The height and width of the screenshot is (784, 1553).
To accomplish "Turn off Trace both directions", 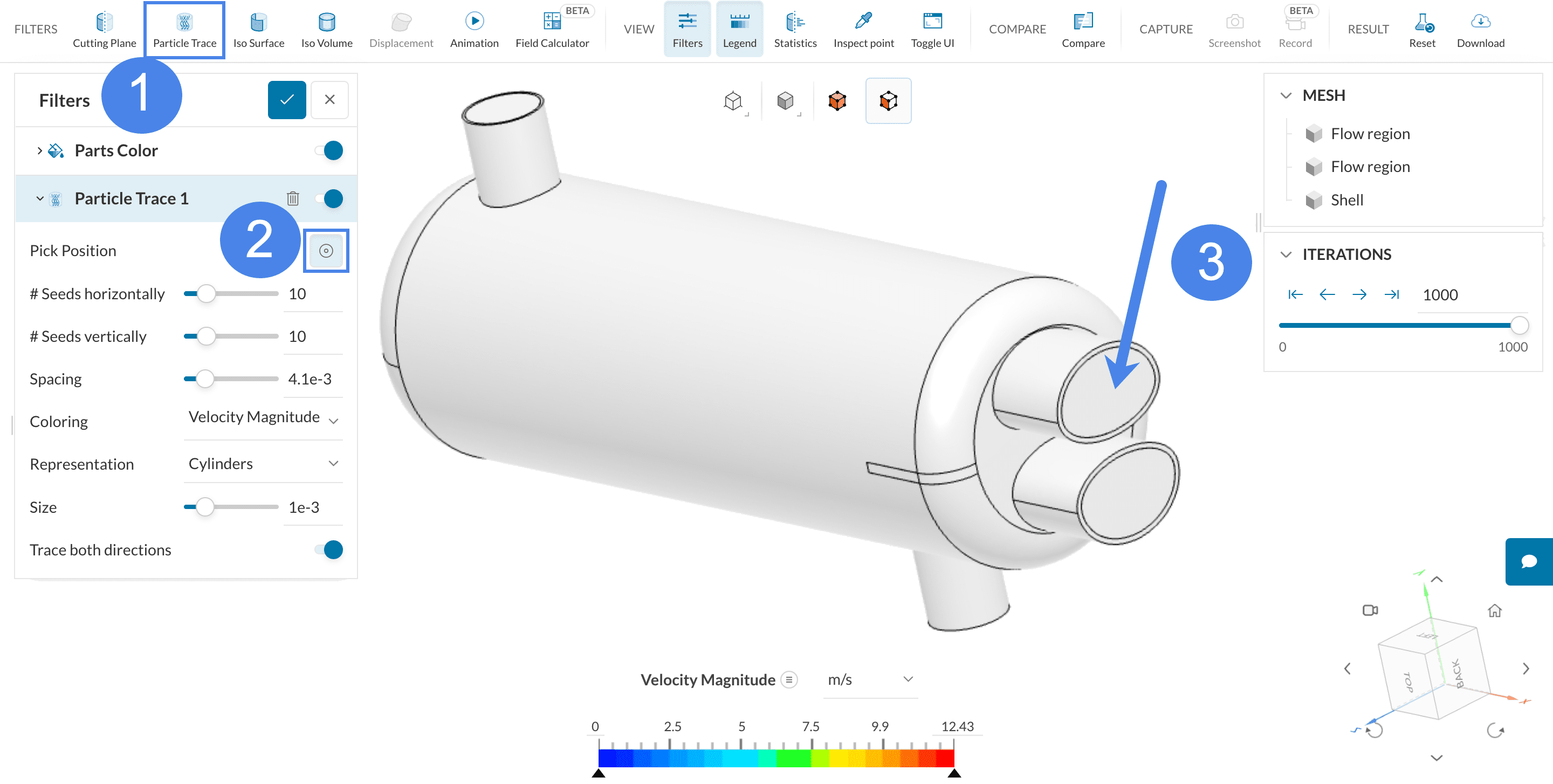I will pyautogui.click(x=330, y=549).
